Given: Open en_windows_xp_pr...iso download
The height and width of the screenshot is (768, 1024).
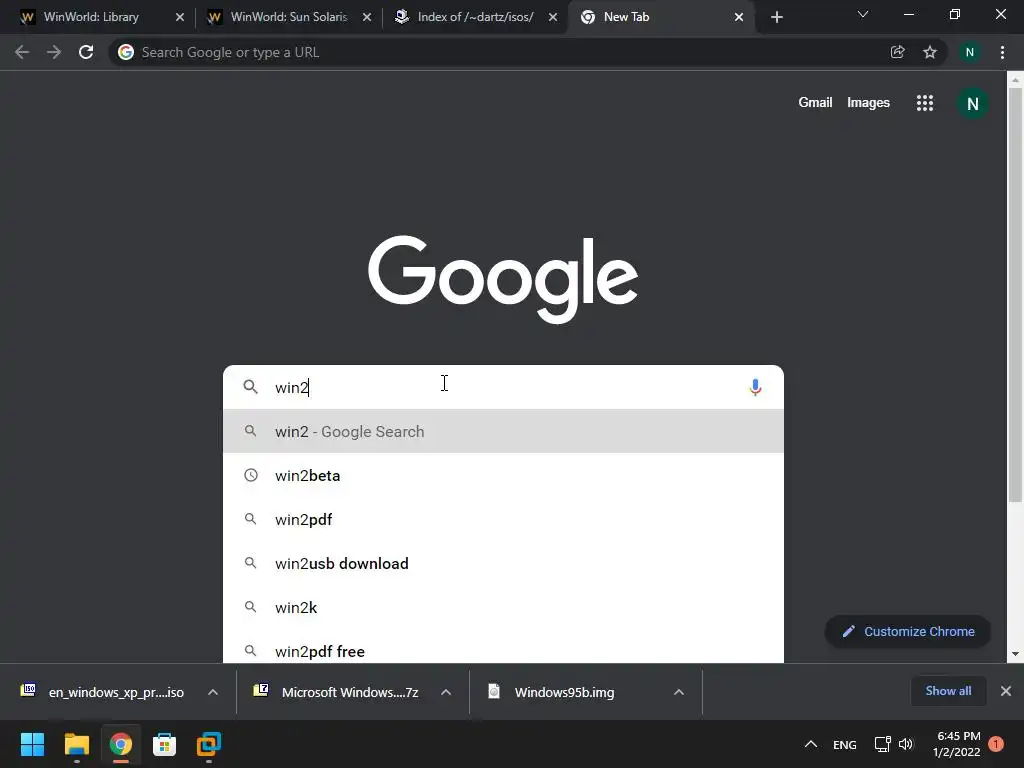Looking at the screenshot, I should [103, 692].
